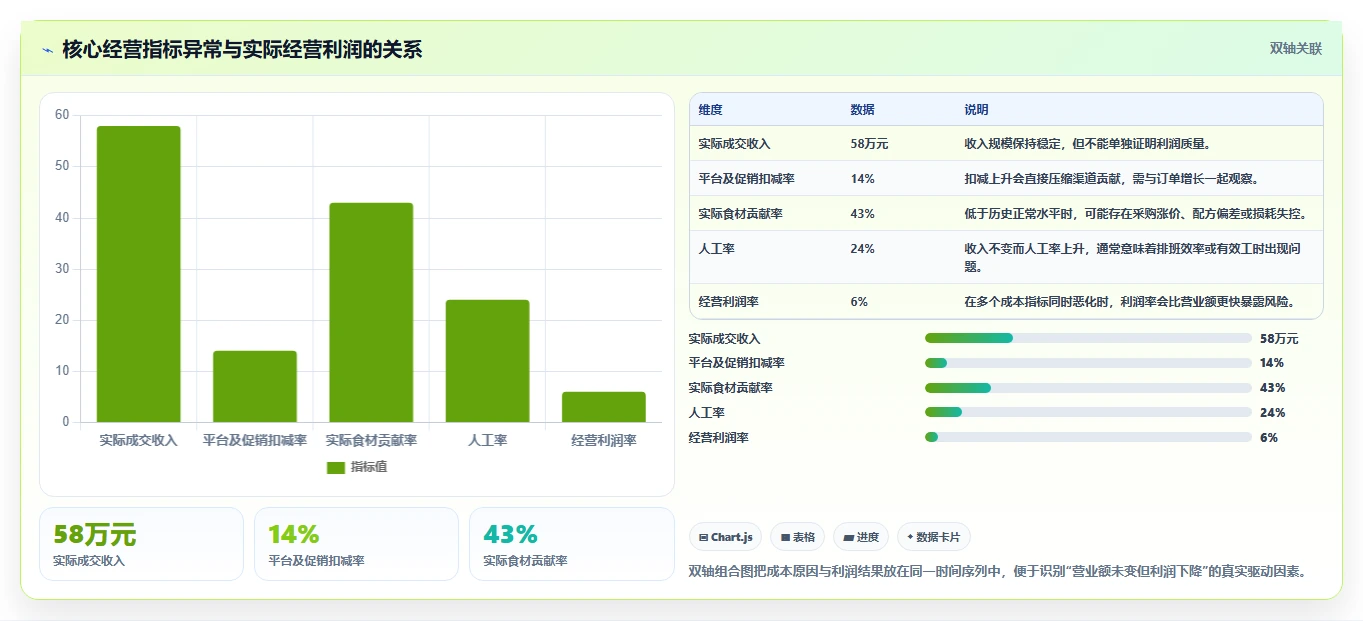Click 人工率 label in progress list
Viewport: 1363px width, 621px height.
(x=706, y=412)
